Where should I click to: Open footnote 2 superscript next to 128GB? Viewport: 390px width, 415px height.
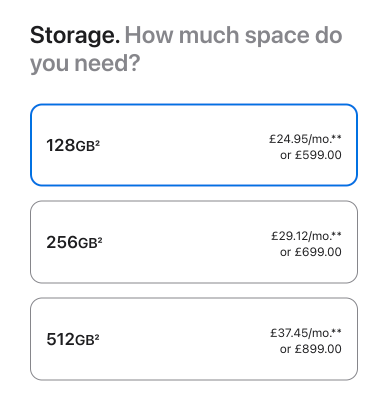coord(98,142)
